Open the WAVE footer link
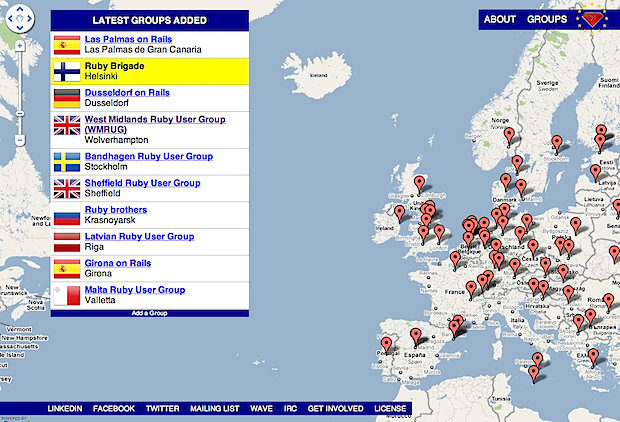The width and height of the screenshot is (620, 422). 261,409
